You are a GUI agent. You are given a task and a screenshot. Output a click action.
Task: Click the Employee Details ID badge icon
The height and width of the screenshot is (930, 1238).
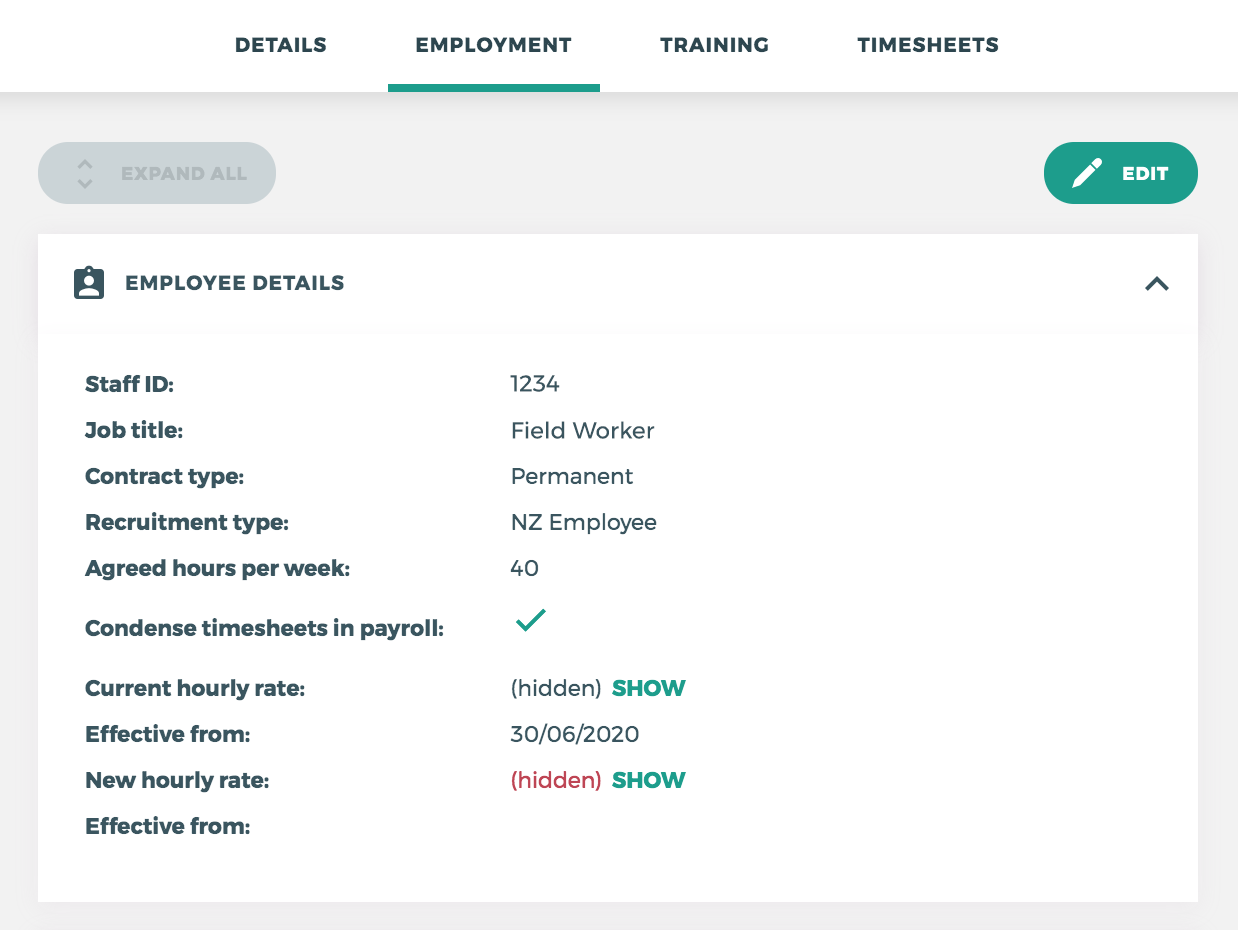89,283
